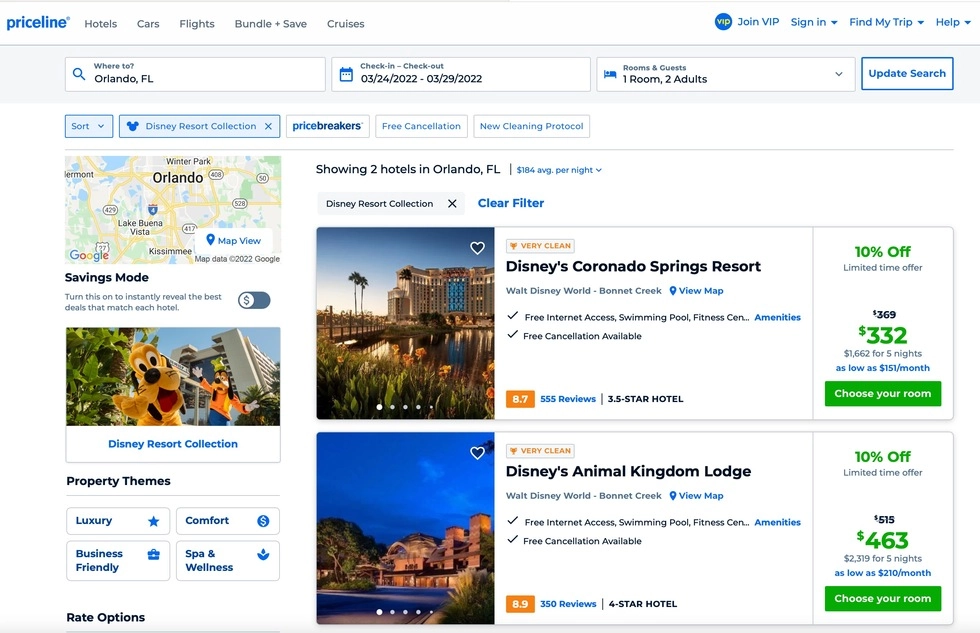Click the Spa & Wellness lotus icon
Image resolution: width=980 pixels, height=633 pixels.
[x=263, y=554]
